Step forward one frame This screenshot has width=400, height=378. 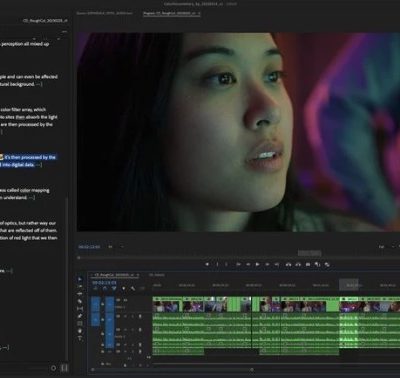tap(267, 264)
